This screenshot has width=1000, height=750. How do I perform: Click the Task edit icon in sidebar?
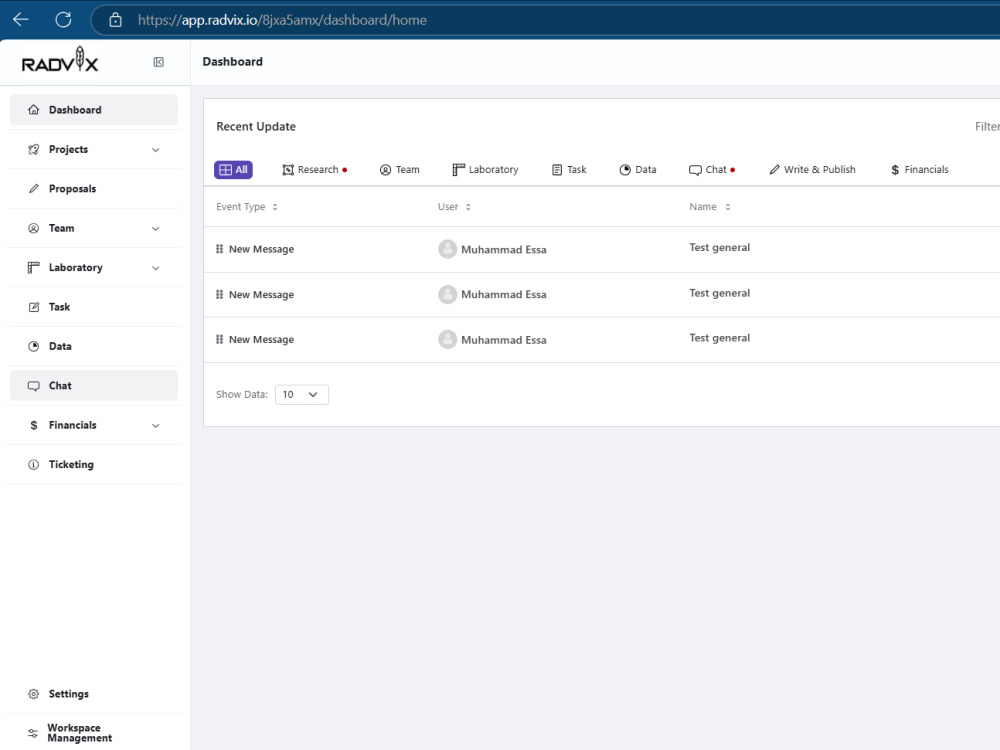pyautogui.click(x=34, y=307)
